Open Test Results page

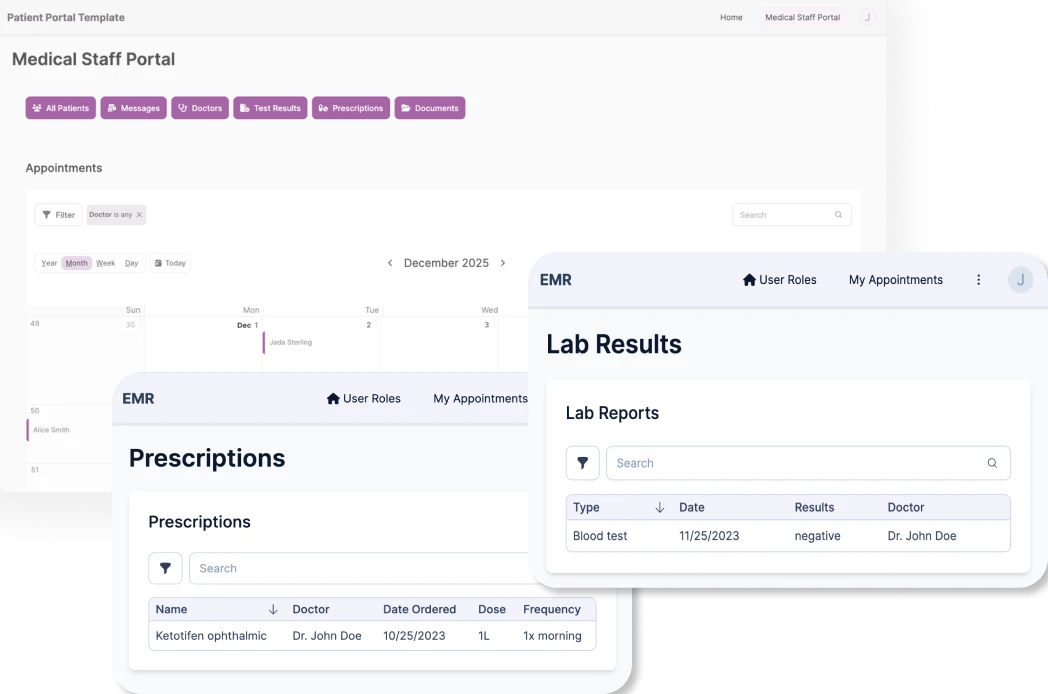270,108
